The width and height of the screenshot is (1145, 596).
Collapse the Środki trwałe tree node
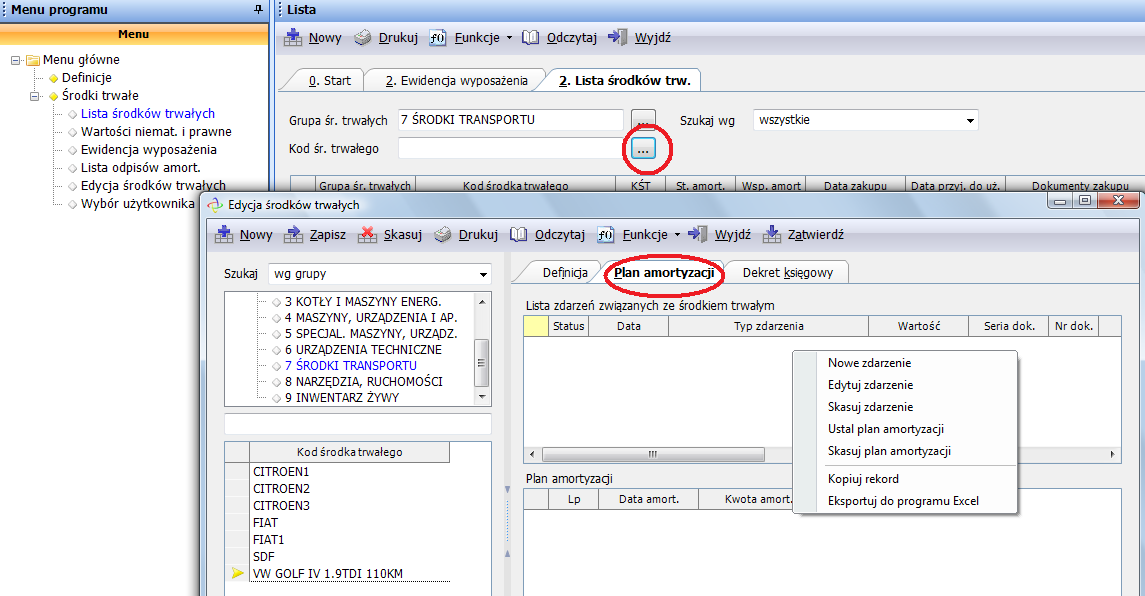34,96
